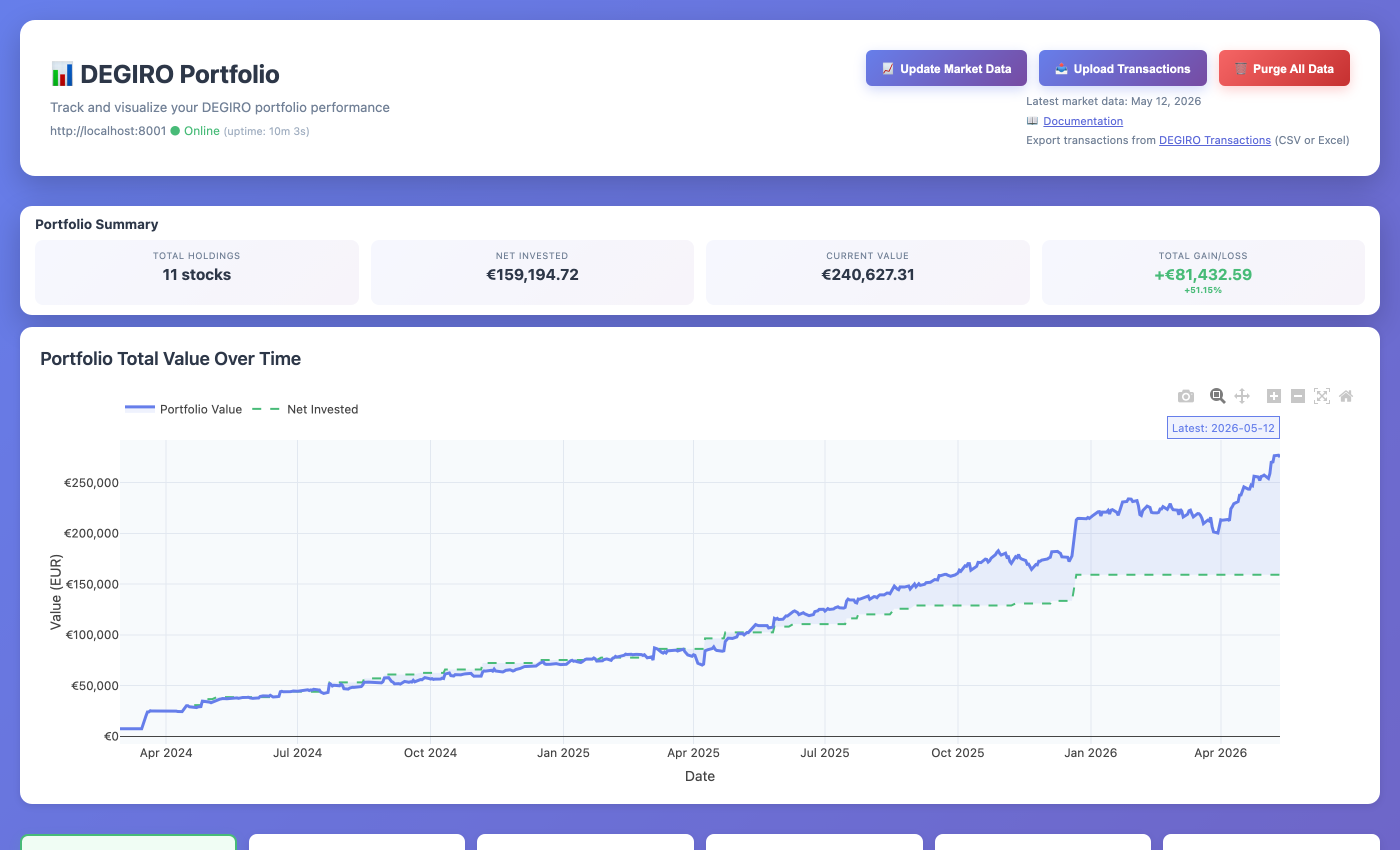Click the Jan 2026 x-axis label

(x=1090, y=753)
